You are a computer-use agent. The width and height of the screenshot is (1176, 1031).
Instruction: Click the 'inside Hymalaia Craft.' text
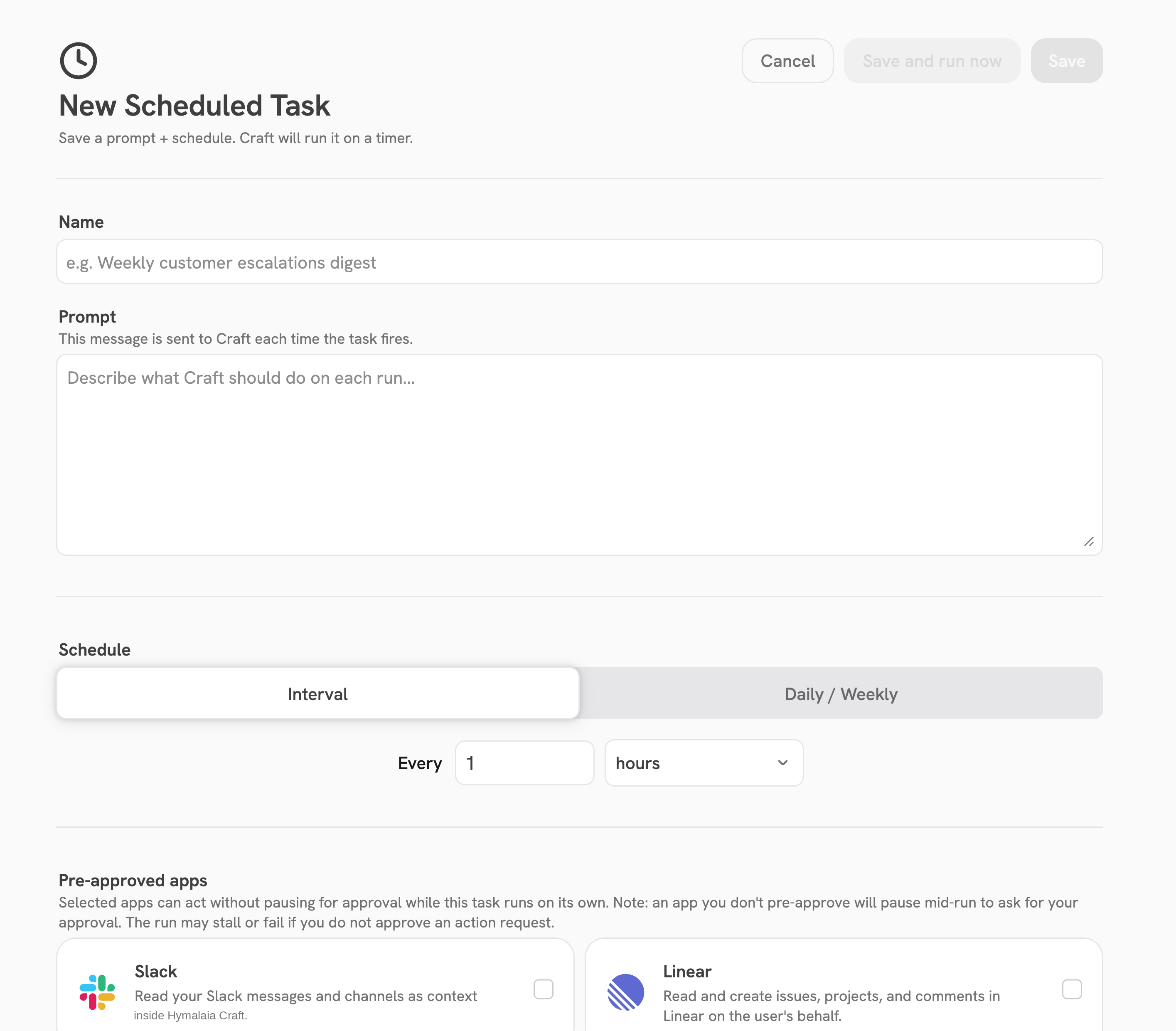[190, 1016]
